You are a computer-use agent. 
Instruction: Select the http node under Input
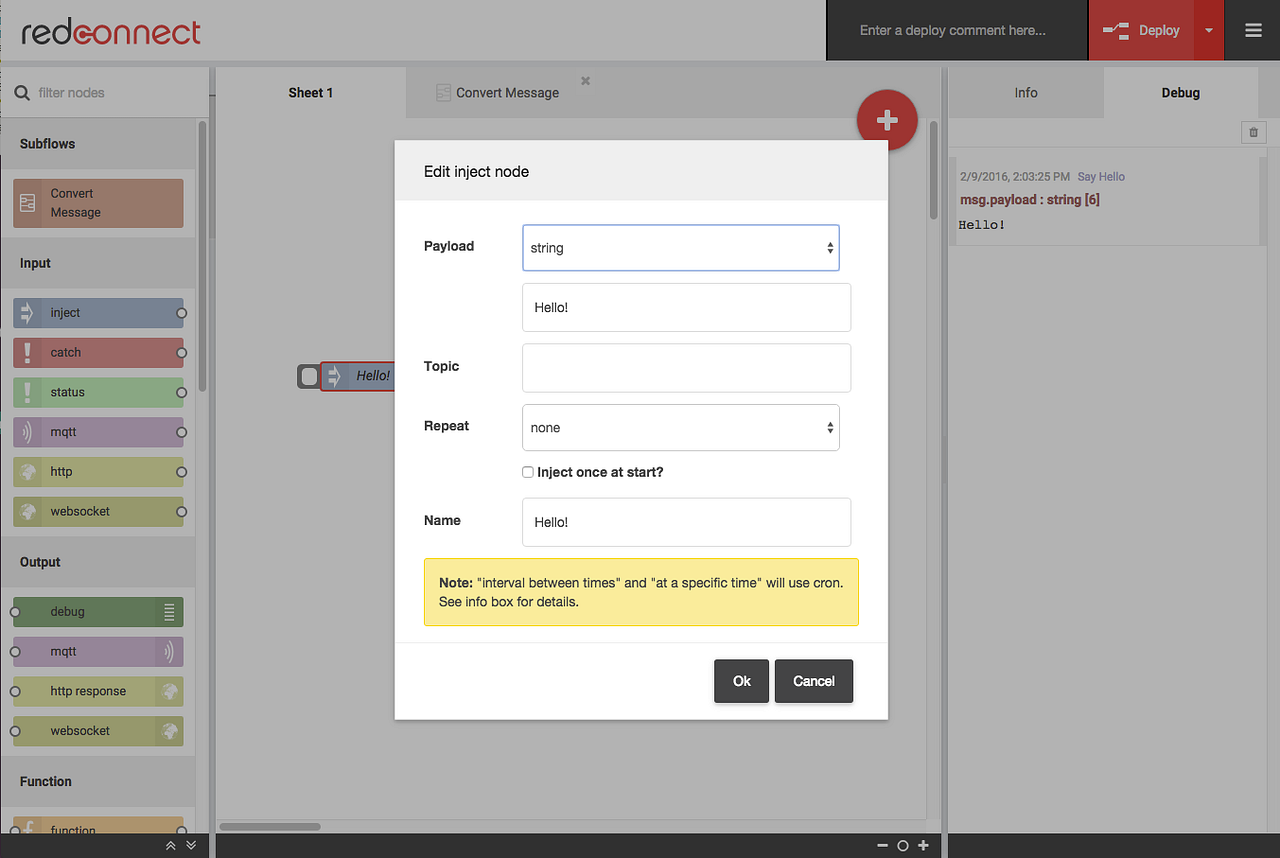click(x=97, y=471)
